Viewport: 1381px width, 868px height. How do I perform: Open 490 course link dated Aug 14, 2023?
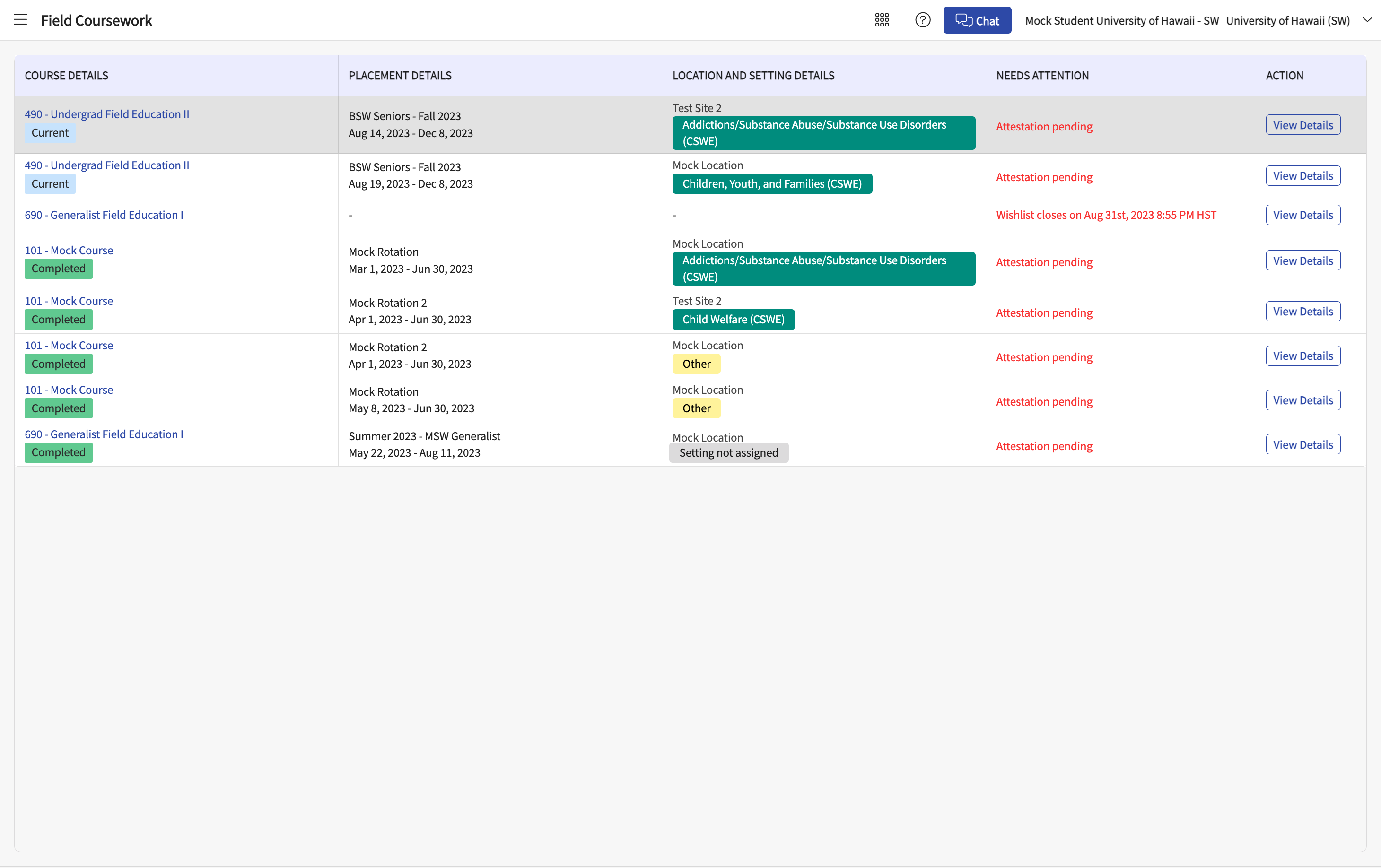point(107,114)
